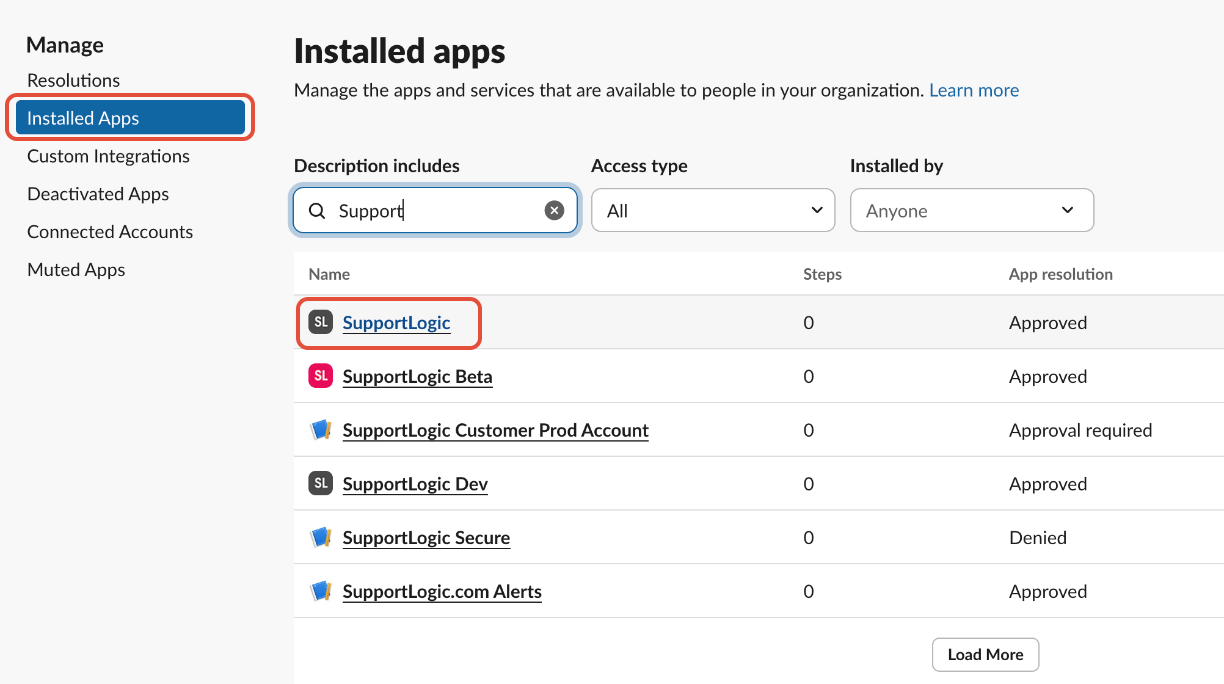The width and height of the screenshot is (1224, 684).
Task: Click the SupportLogic app icon
Action: (x=320, y=322)
